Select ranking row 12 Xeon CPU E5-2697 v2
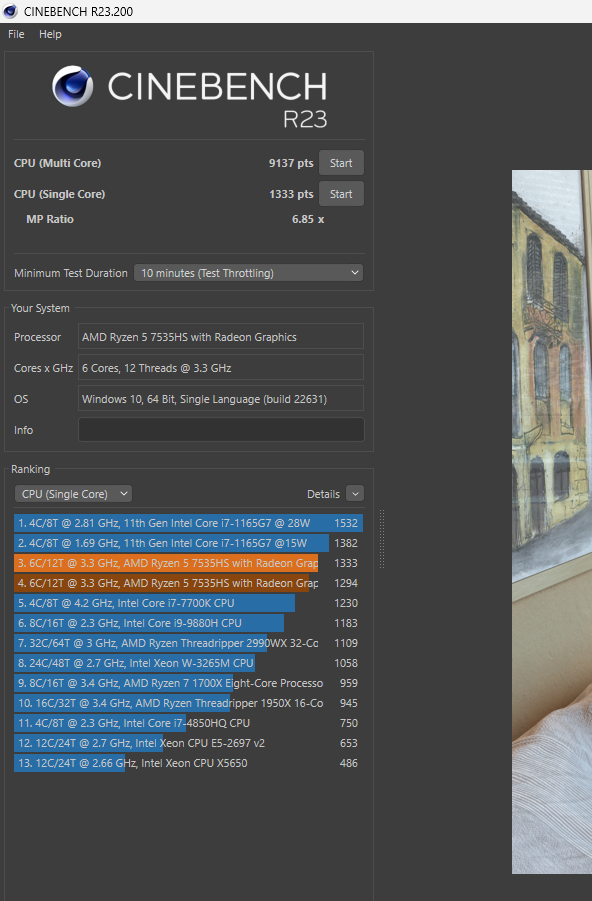This screenshot has width=592, height=901. [189, 743]
